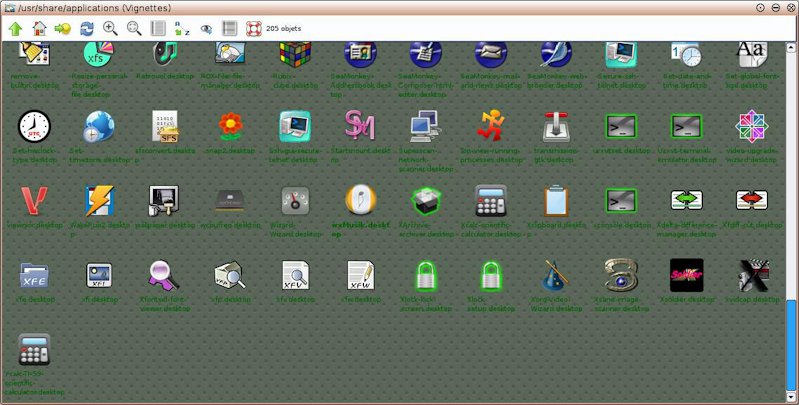799x405 pixels.
Task: Select the xfw.desktop XFW writer icon
Action: (360, 276)
